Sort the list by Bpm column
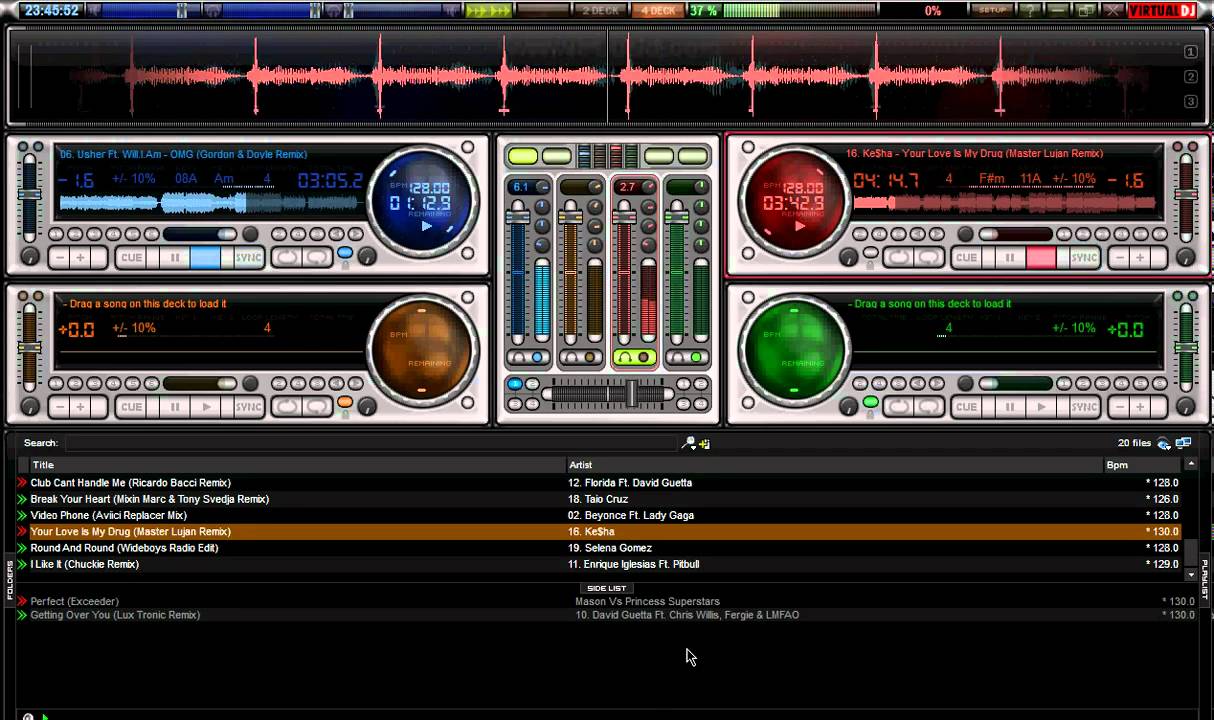1214x720 pixels. 1142,465
